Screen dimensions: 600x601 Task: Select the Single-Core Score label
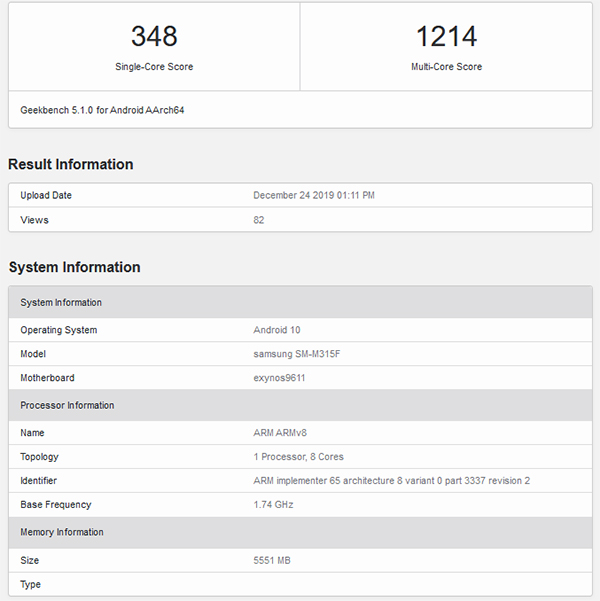pos(154,67)
